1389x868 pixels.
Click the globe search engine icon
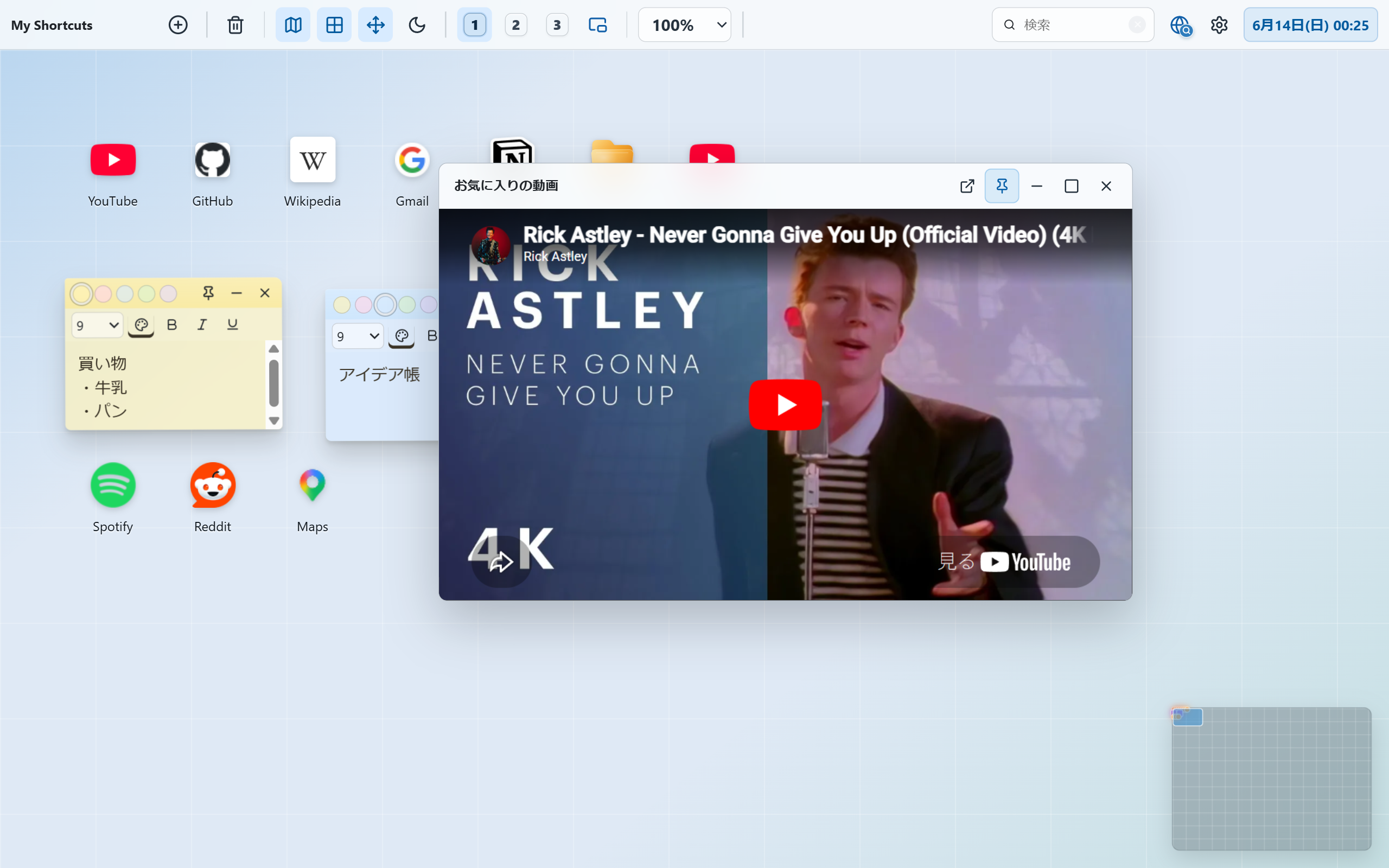click(x=1181, y=25)
